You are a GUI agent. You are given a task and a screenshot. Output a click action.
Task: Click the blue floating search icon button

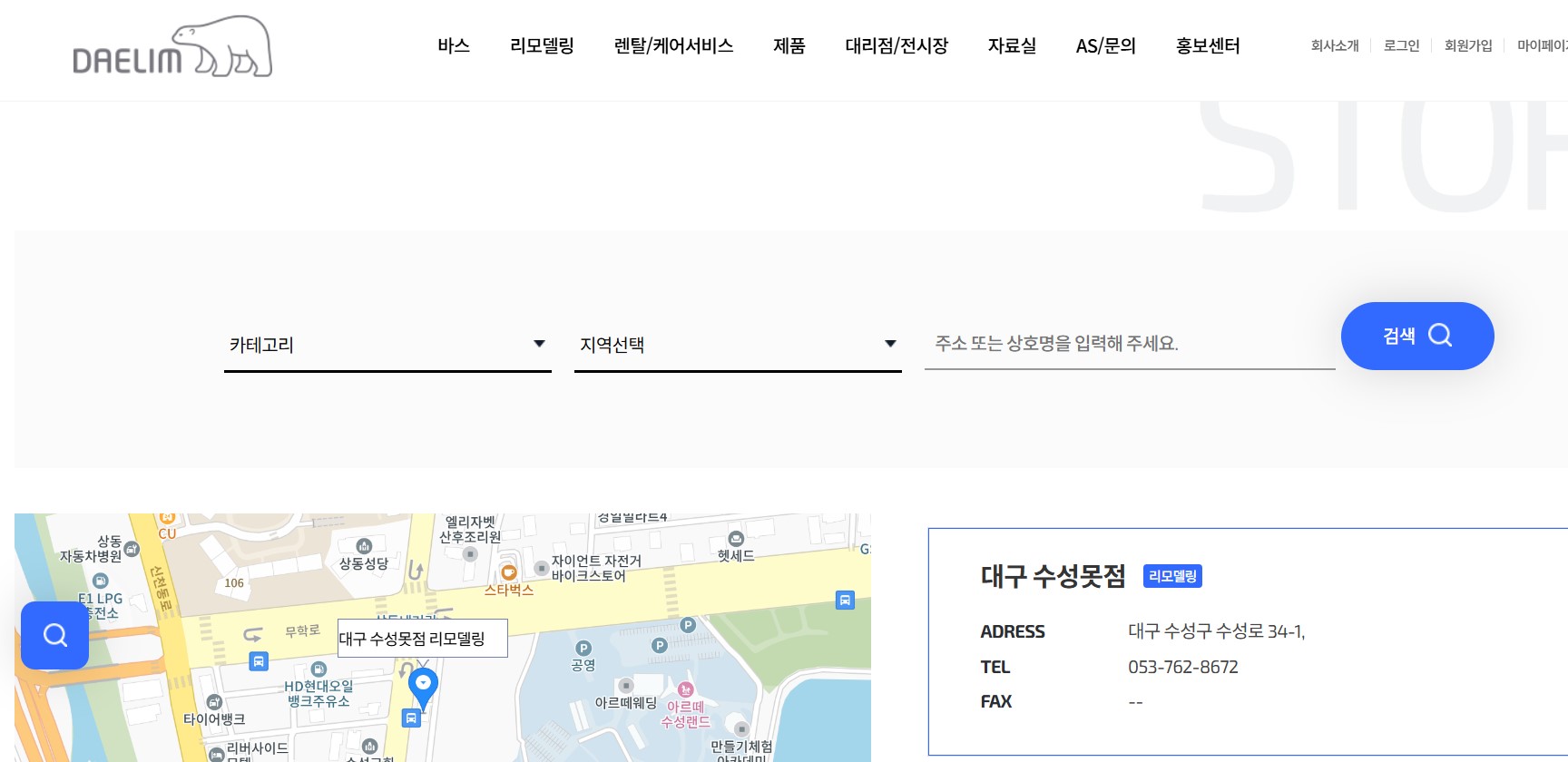pos(54,635)
